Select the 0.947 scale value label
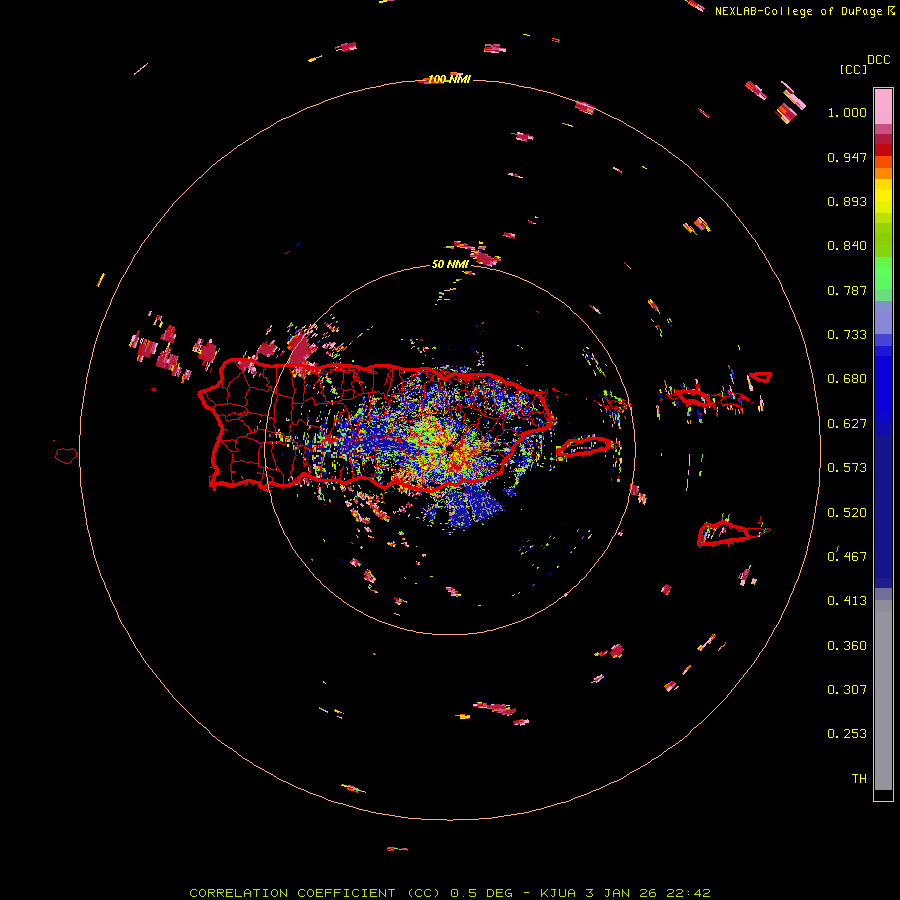This screenshot has width=900, height=900. (847, 157)
